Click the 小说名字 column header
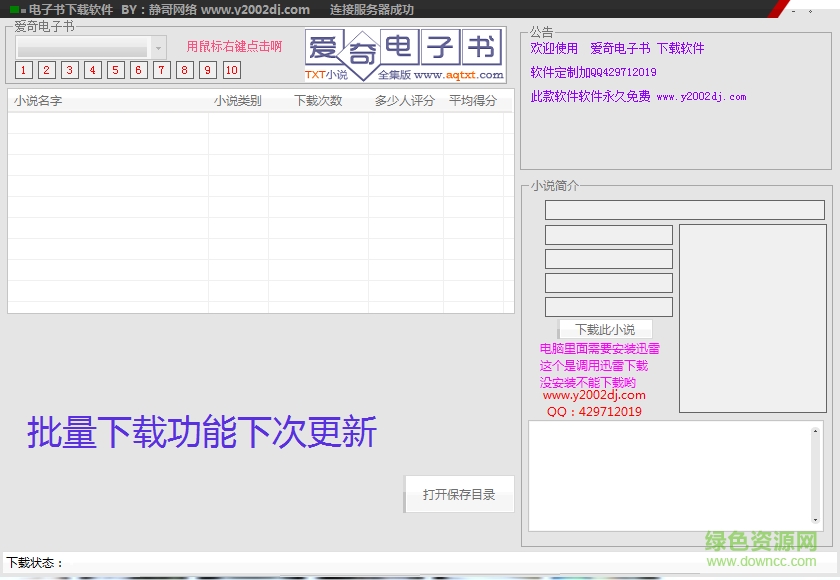Viewport: 840px width, 580px height. (x=37, y=100)
